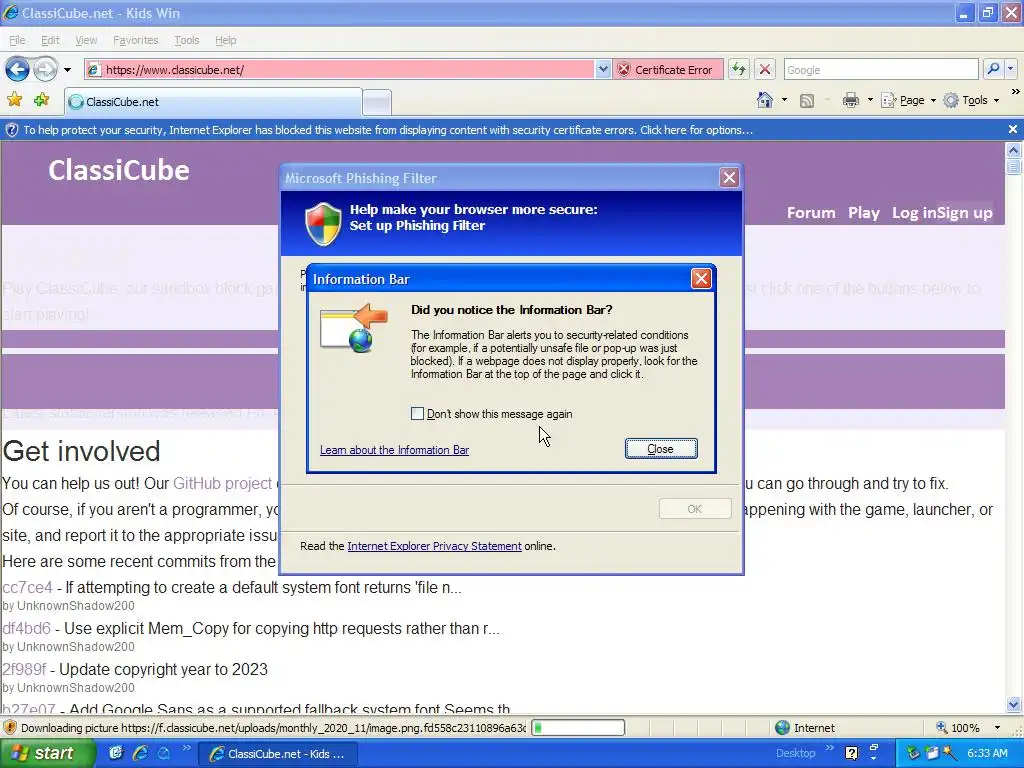The image size is (1024, 768).
Task: Expand the toolbar overflow chevron
Action: 1016,92
